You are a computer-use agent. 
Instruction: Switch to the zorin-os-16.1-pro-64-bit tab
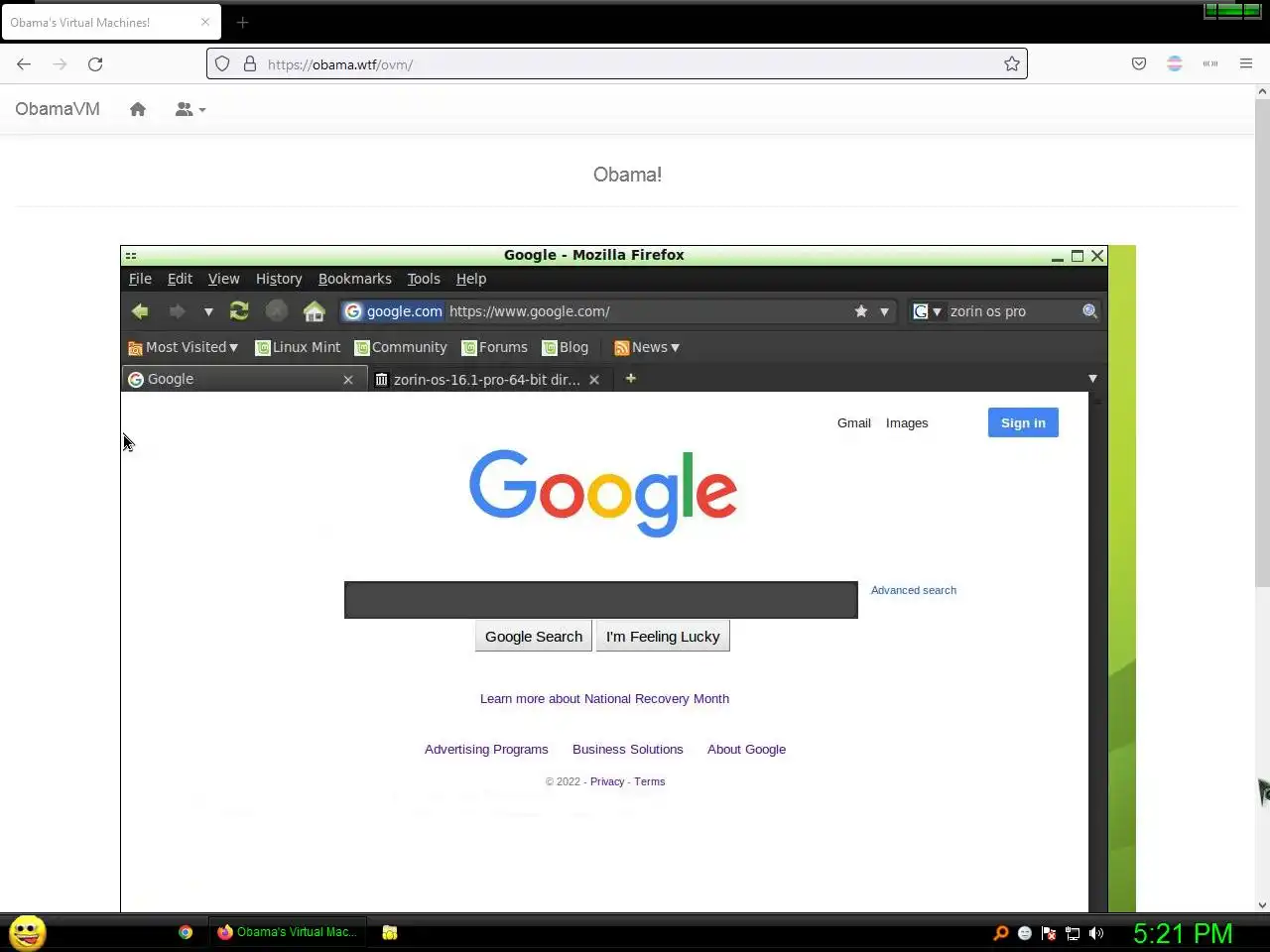coord(488,379)
